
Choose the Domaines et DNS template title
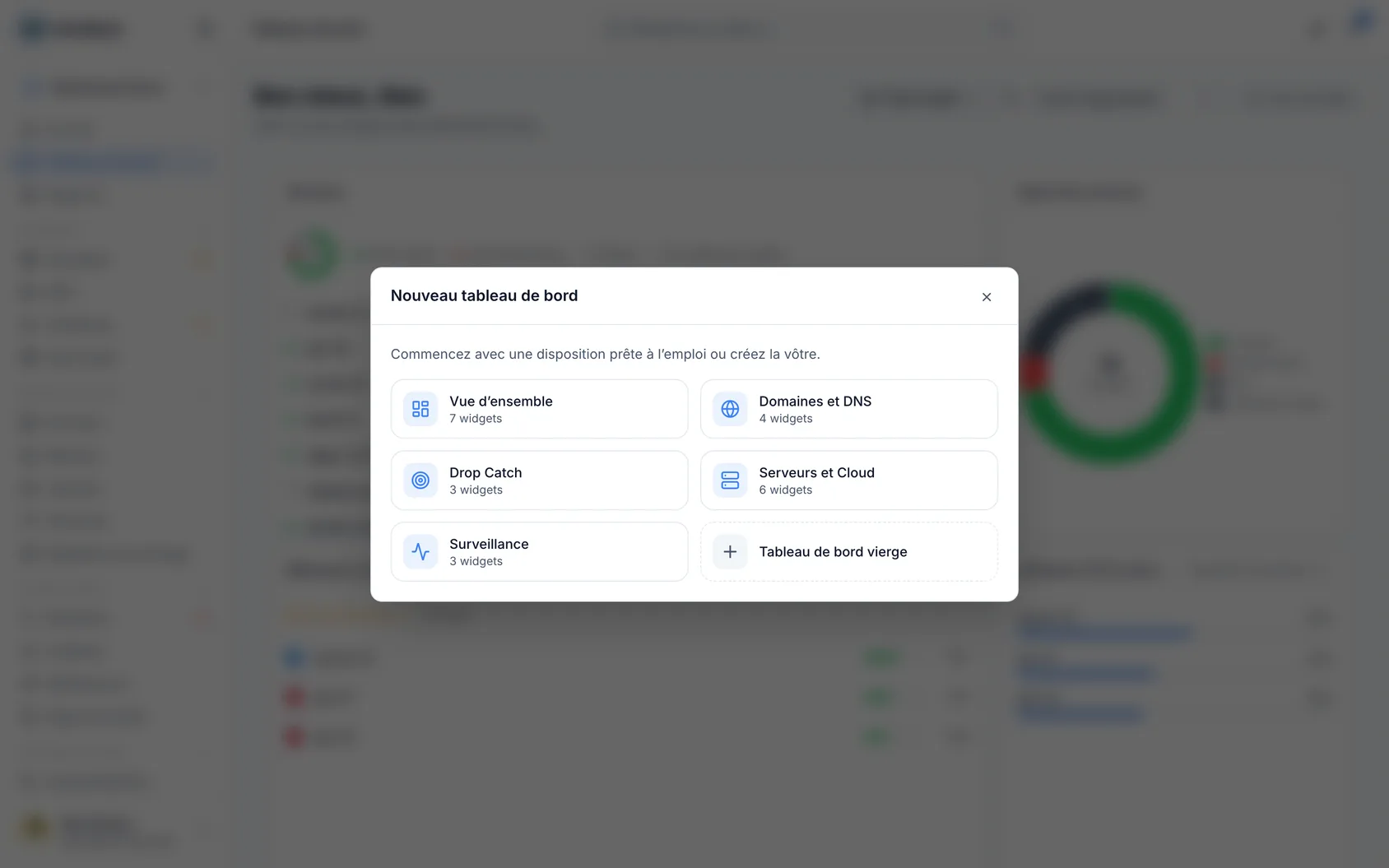point(815,402)
